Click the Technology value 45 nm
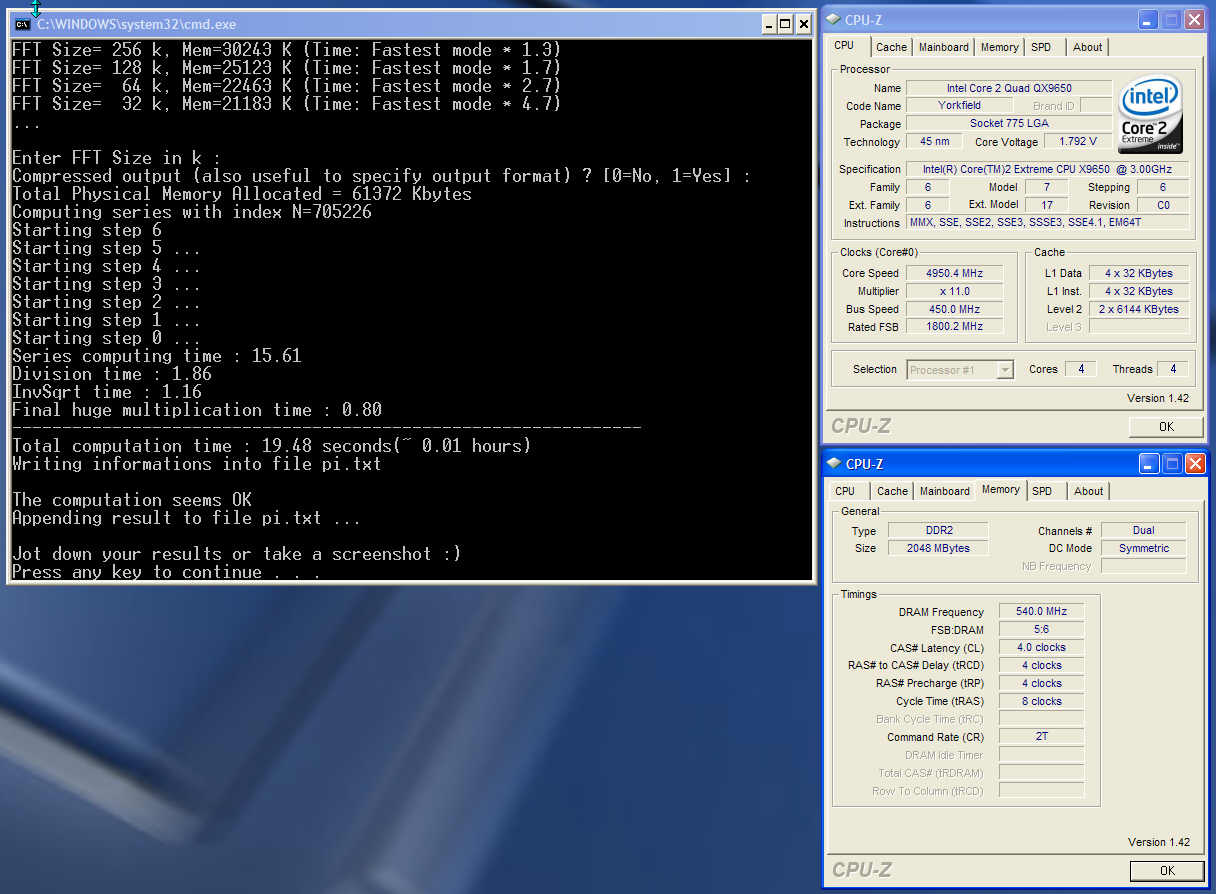This screenshot has height=894, width=1216. 934,142
